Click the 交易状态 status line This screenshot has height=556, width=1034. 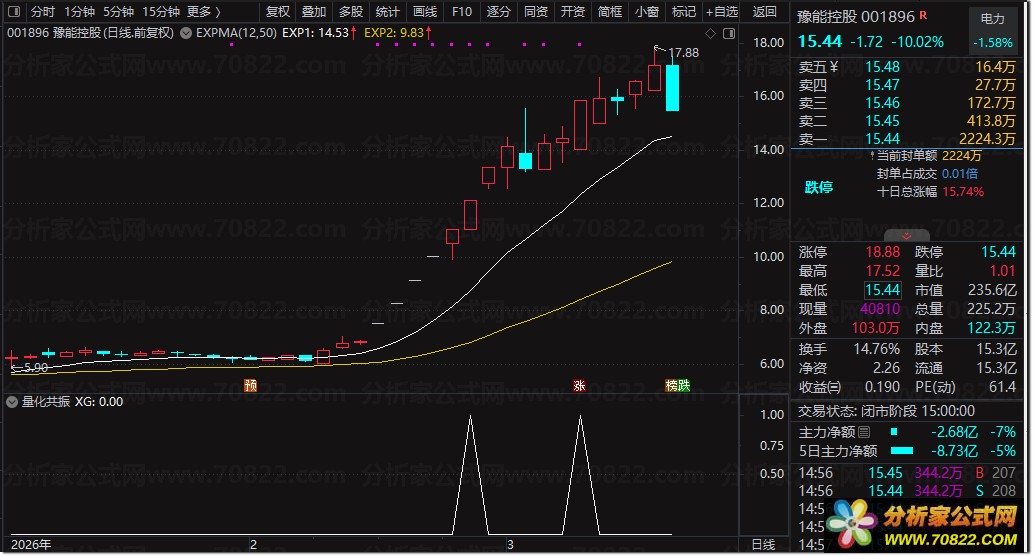pyautogui.click(x=886, y=411)
